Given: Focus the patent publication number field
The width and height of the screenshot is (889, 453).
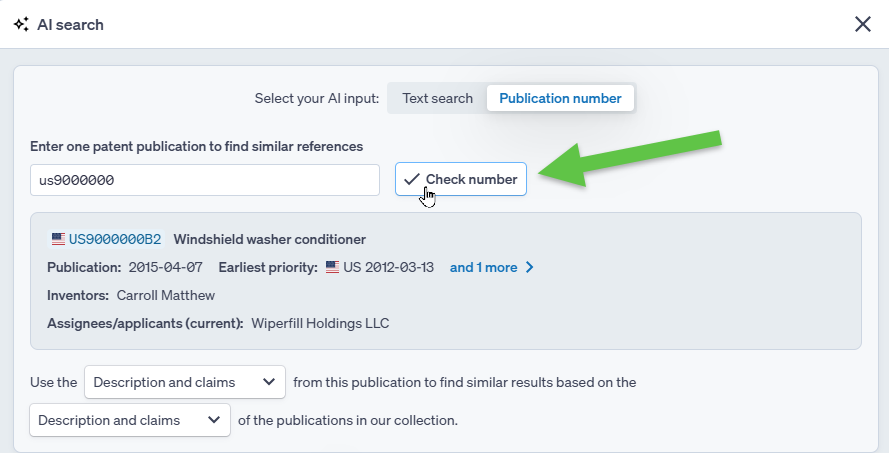Looking at the screenshot, I should 205,180.
